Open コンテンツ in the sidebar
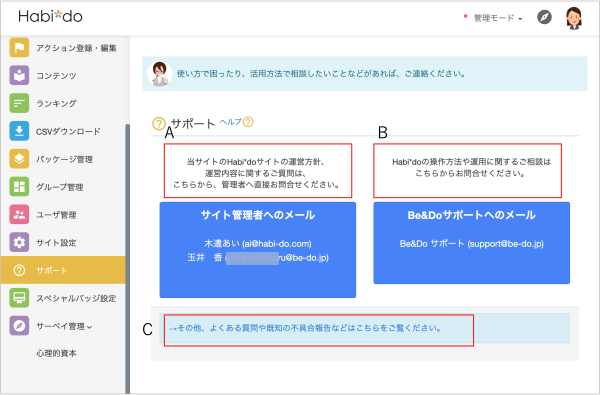Viewport: 600px width, 395px height. click(56, 75)
